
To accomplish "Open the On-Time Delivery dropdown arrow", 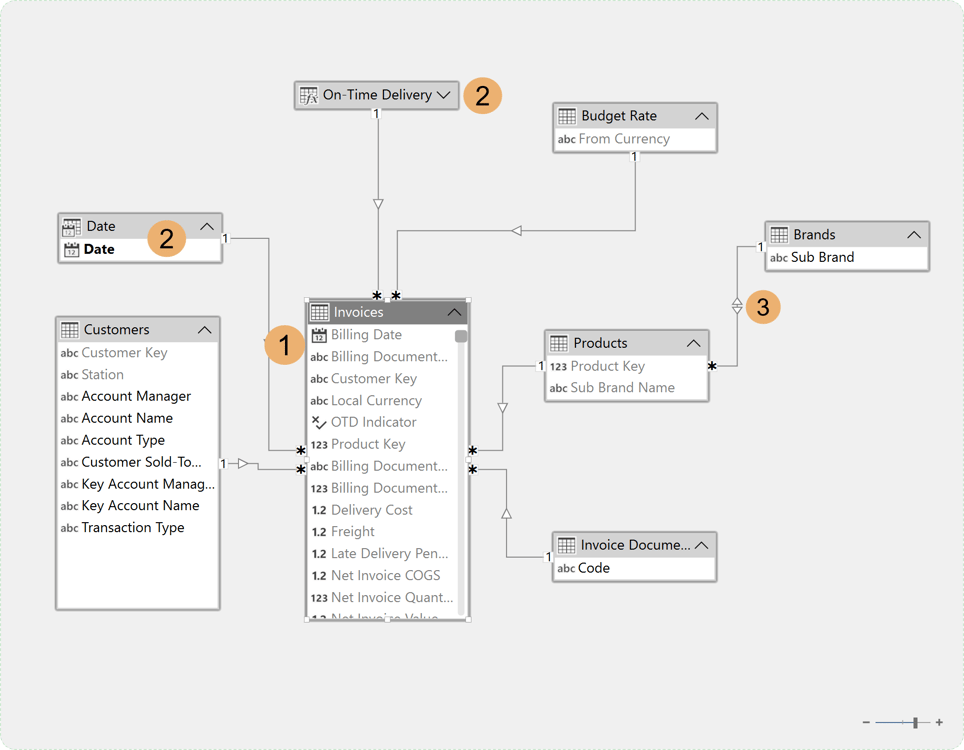I will (x=443, y=96).
